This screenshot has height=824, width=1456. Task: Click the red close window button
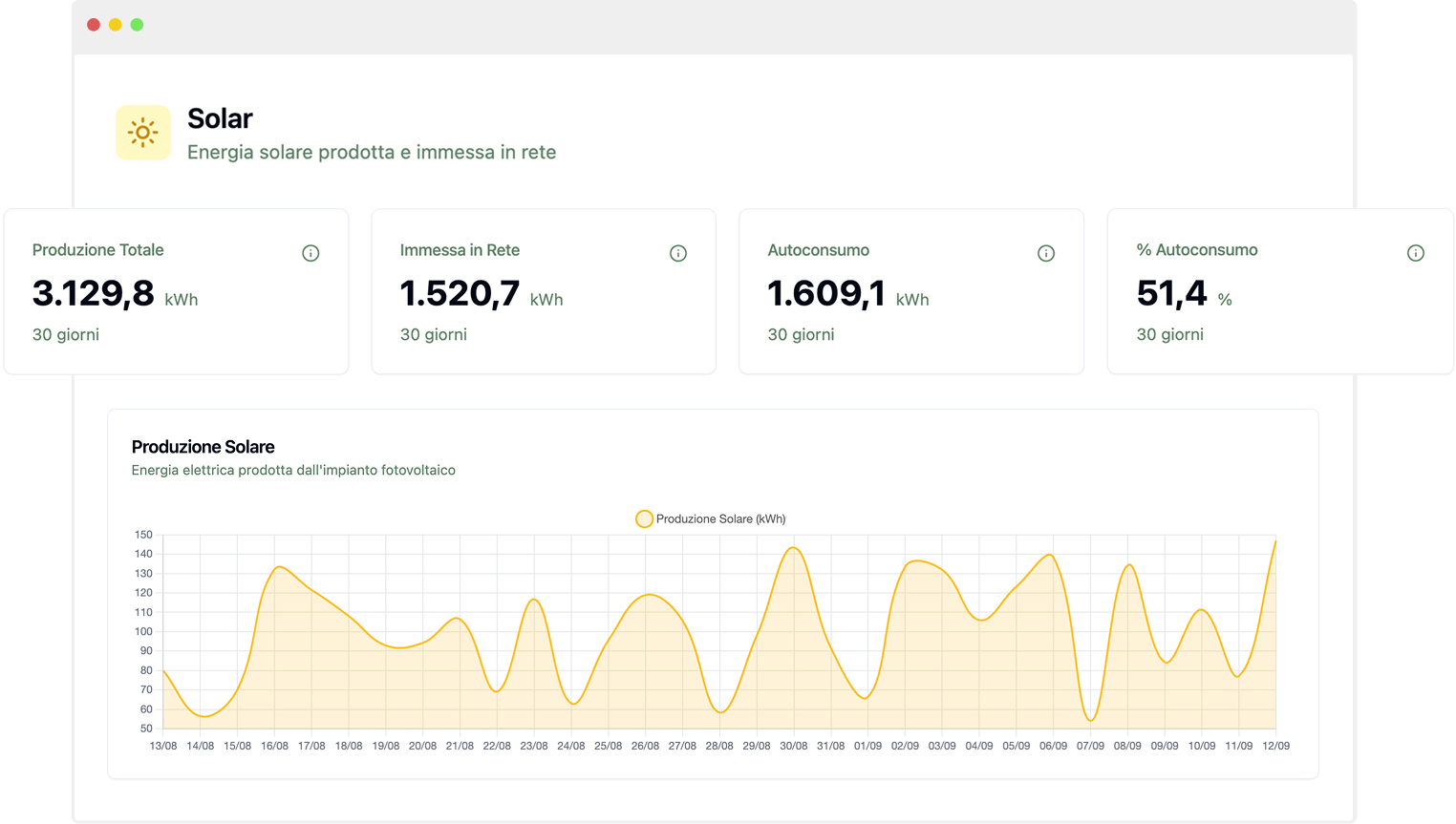pyautogui.click(x=94, y=25)
